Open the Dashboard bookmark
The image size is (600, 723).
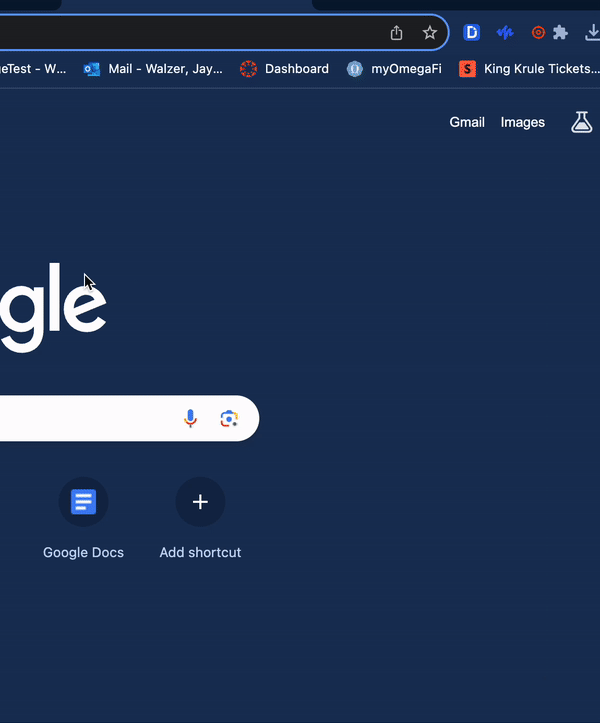(x=285, y=69)
